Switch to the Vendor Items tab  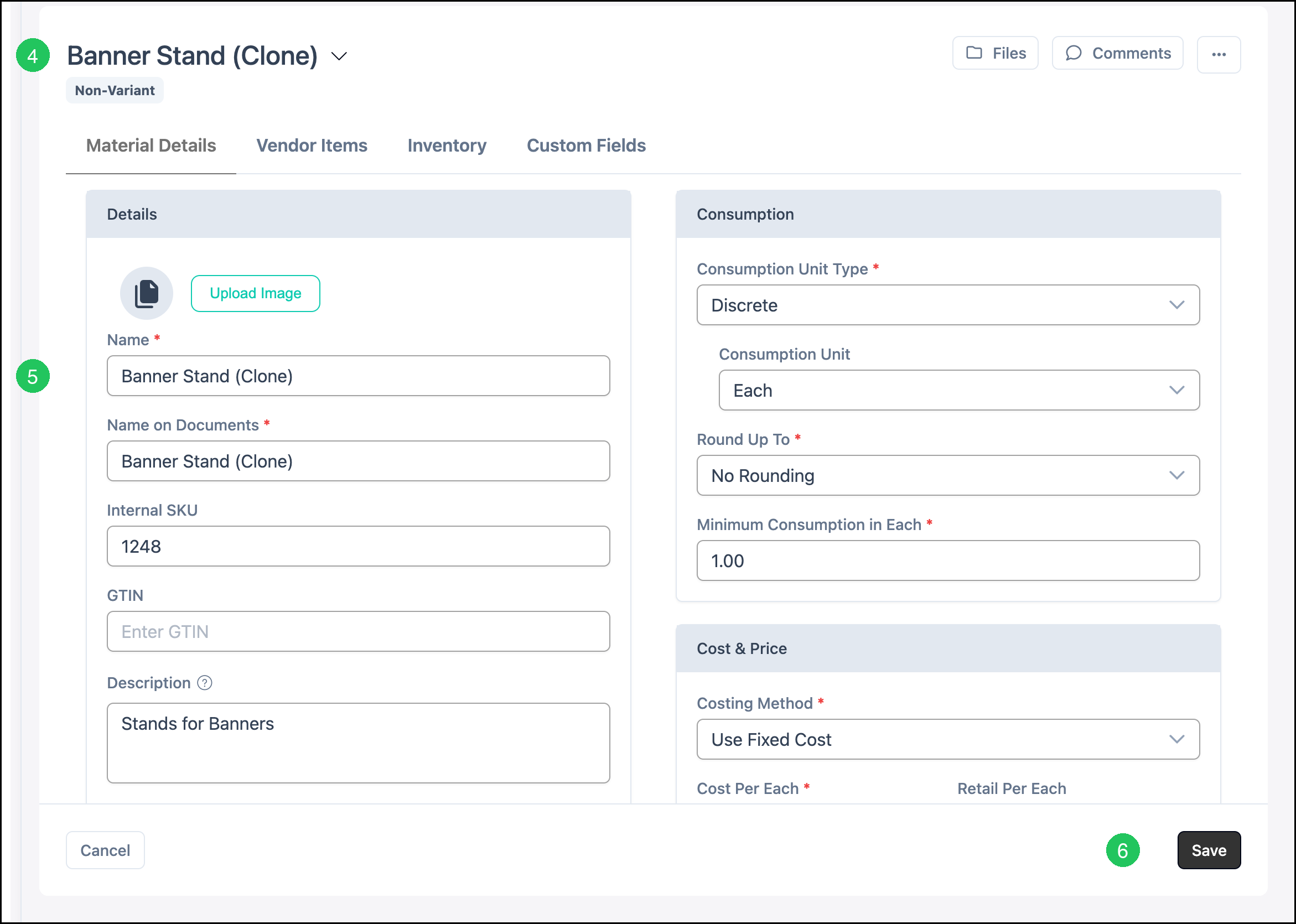(312, 146)
